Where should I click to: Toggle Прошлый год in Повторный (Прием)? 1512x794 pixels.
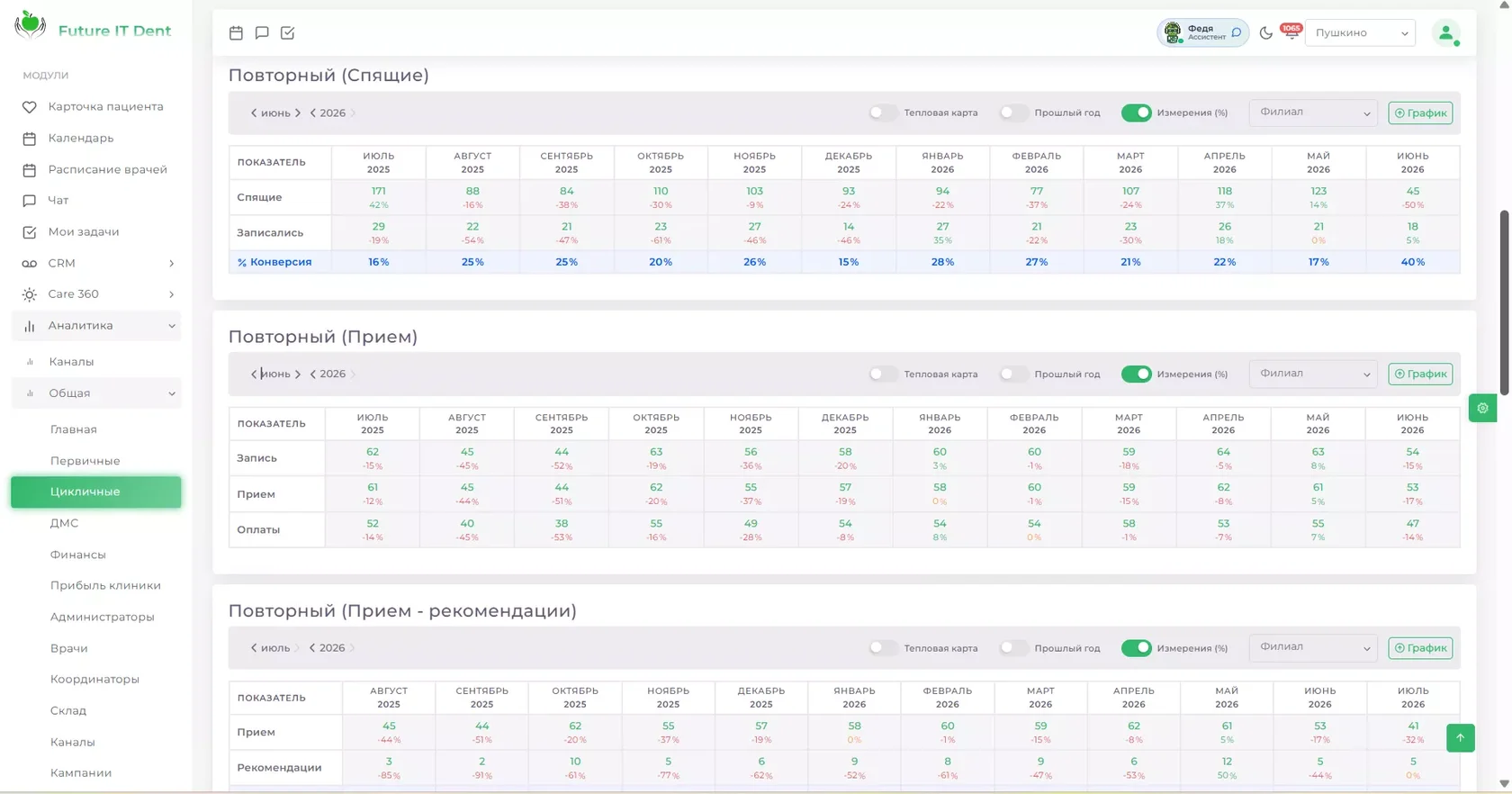point(1013,374)
